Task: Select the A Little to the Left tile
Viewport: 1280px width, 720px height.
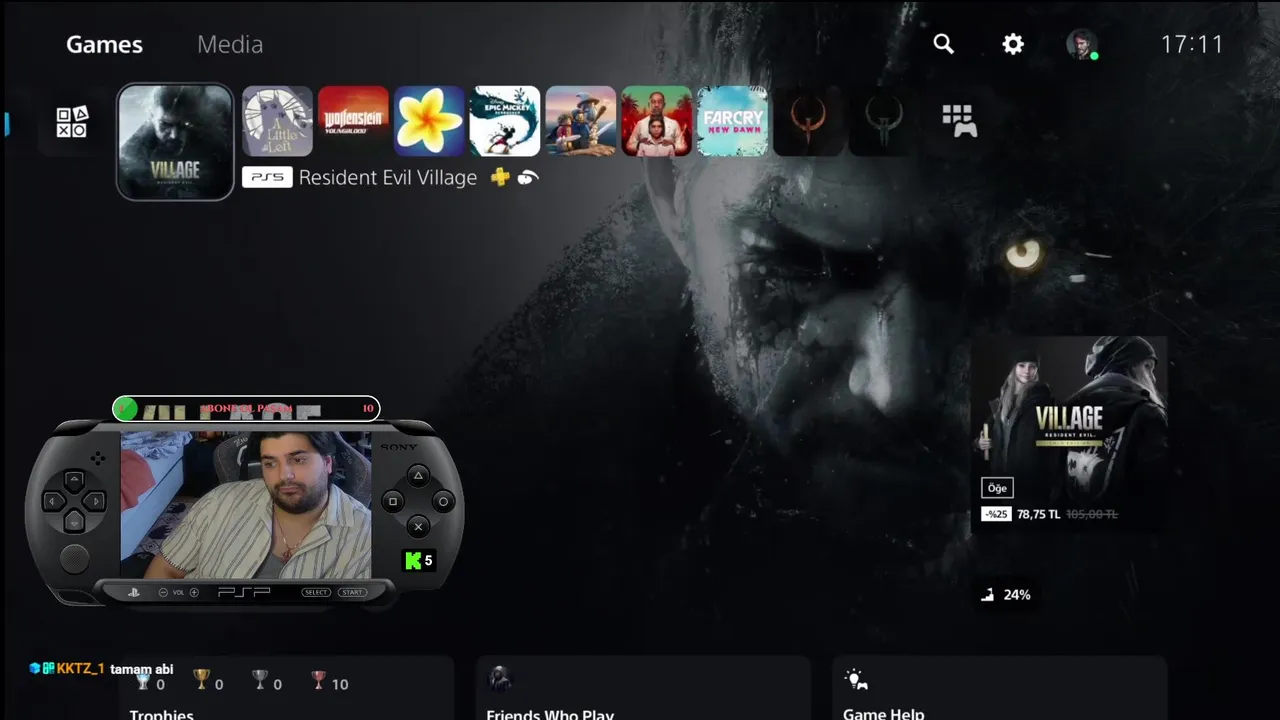Action: pos(277,121)
